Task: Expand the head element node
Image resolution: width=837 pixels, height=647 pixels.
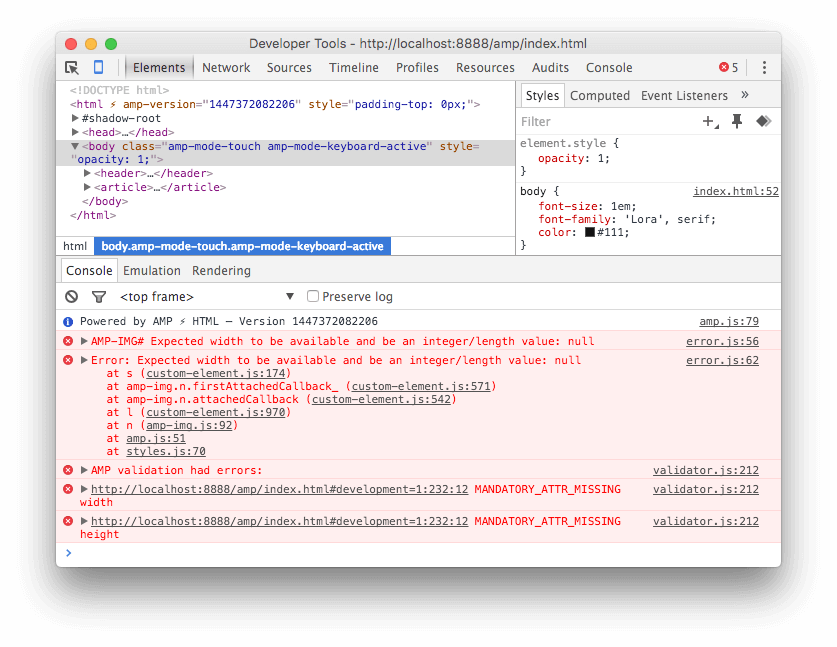Action: (x=75, y=132)
